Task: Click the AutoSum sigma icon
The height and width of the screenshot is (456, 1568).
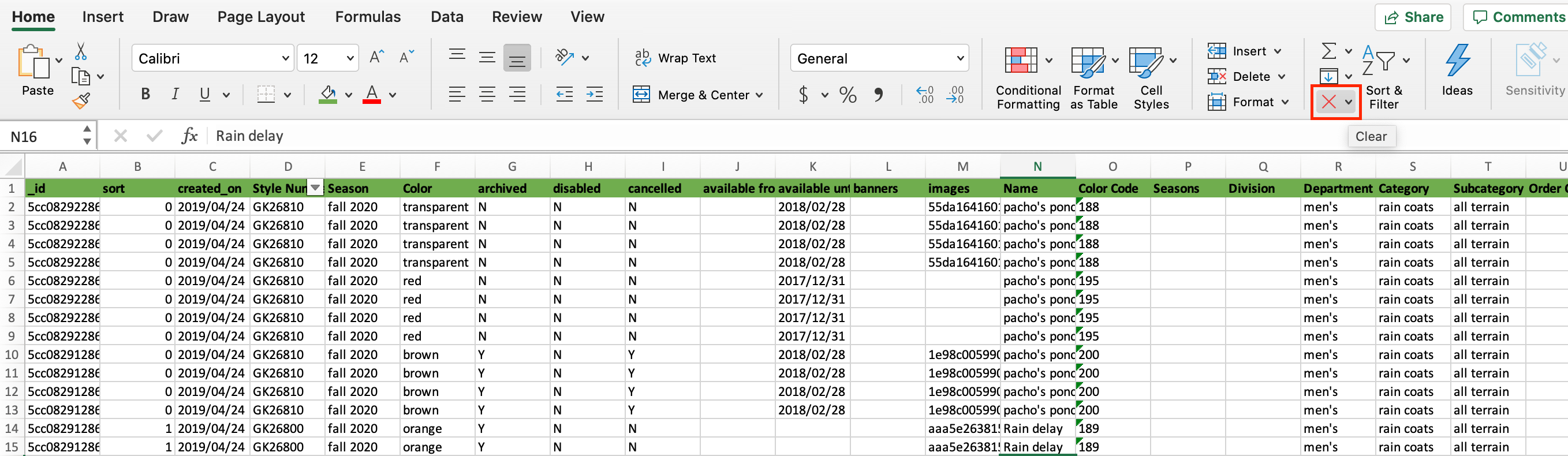Action: coord(1329,51)
